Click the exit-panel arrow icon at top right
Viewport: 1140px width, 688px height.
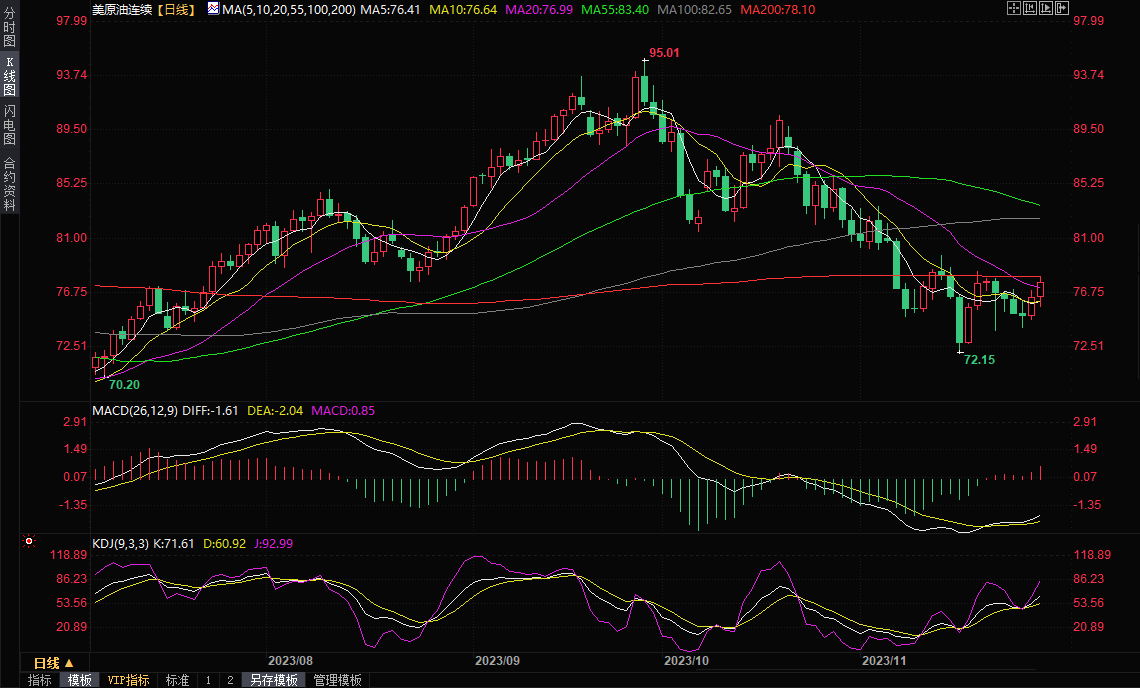1064,9
